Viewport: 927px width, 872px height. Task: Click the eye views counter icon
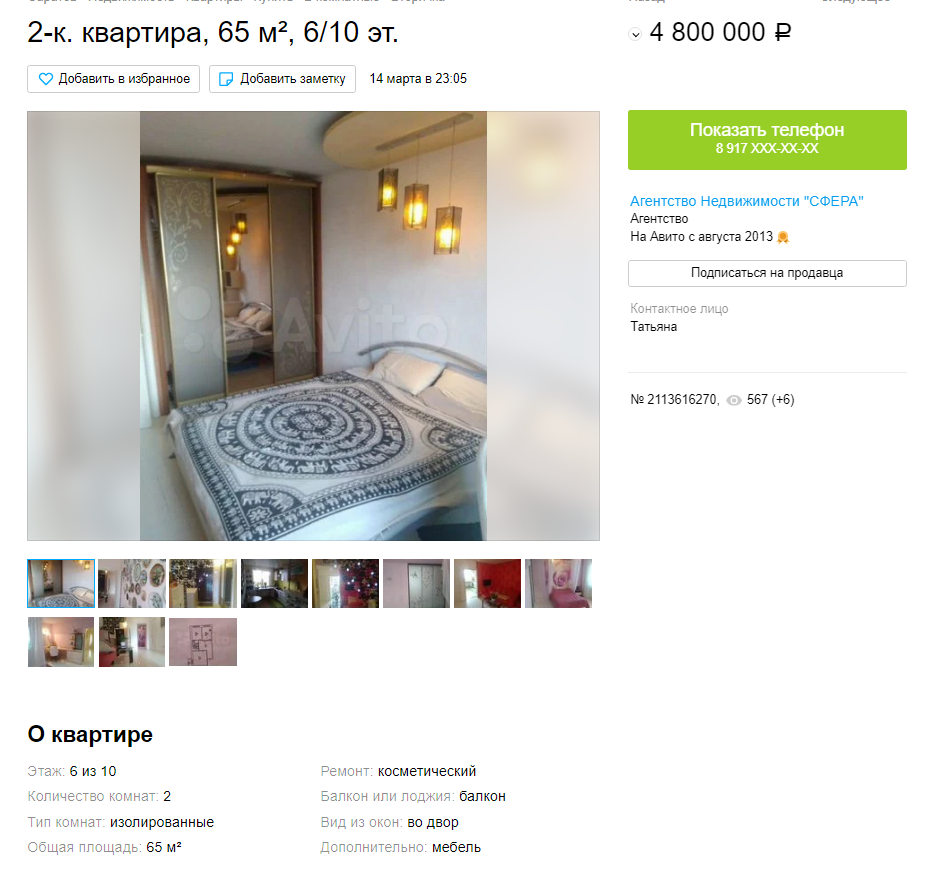click(734, 401)
